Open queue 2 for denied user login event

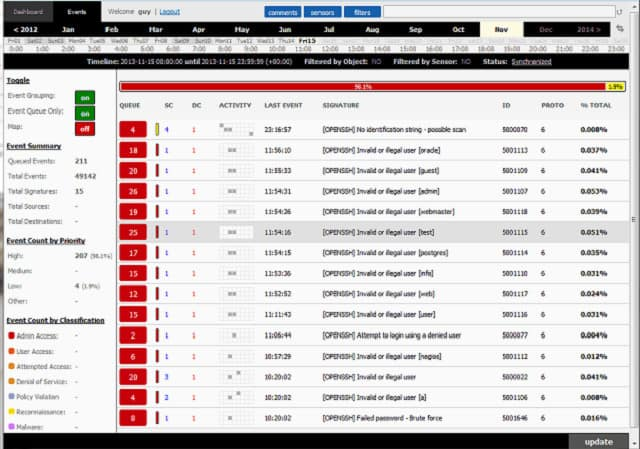point(133,336)
